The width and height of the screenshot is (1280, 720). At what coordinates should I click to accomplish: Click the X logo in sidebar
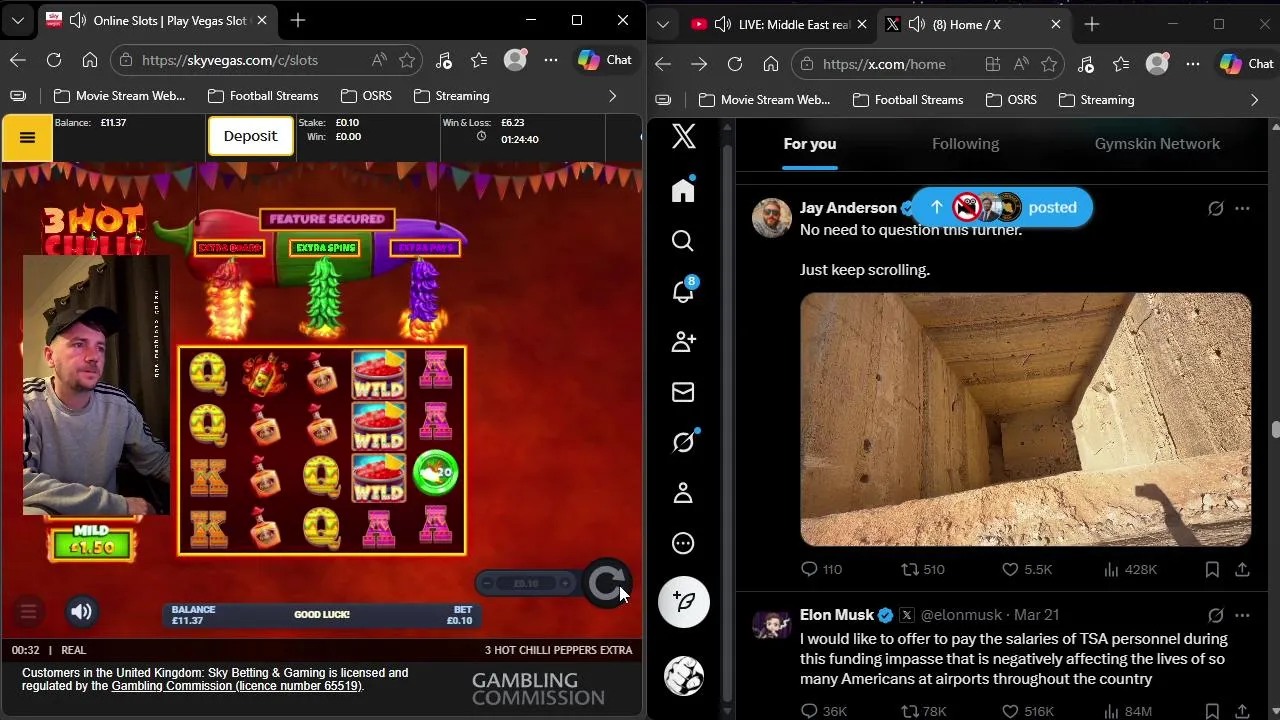click(x=684, y=136)
